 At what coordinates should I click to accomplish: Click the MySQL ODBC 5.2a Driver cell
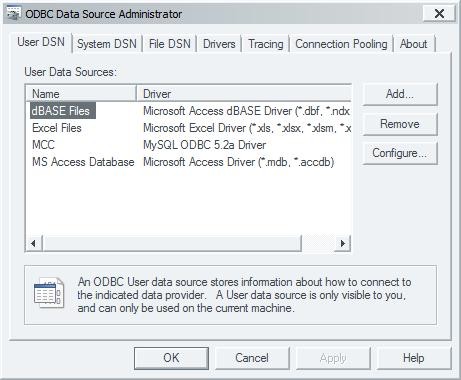coord(204,145)
